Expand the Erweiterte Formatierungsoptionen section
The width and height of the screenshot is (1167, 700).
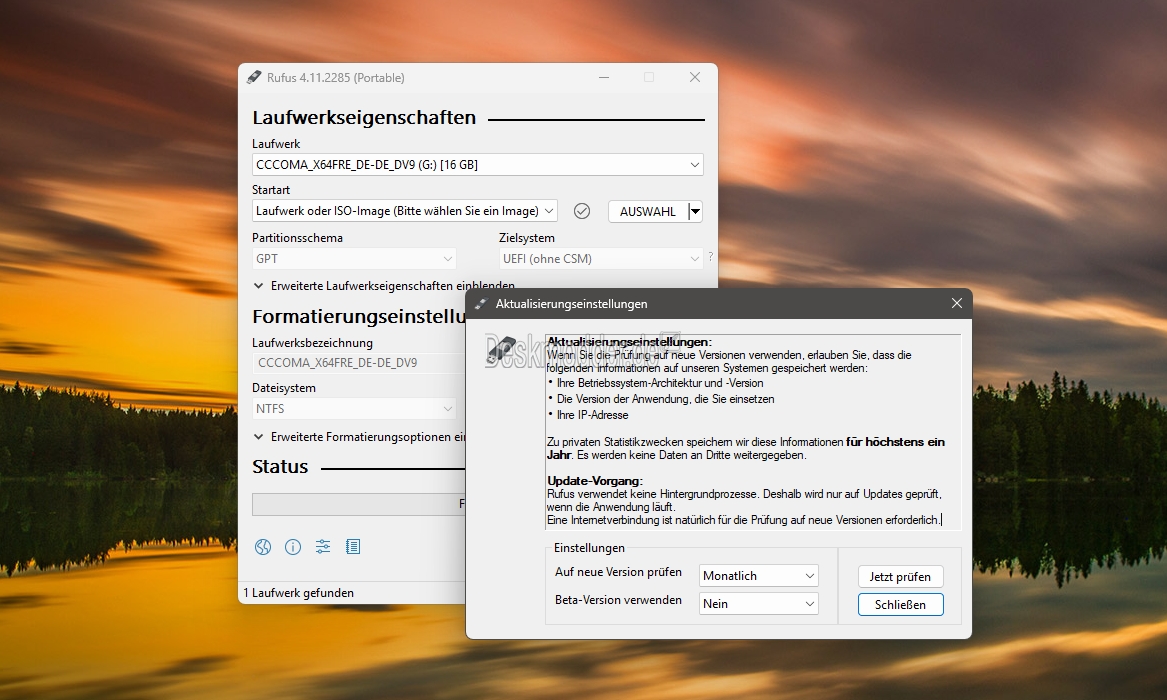click(362, 437)
